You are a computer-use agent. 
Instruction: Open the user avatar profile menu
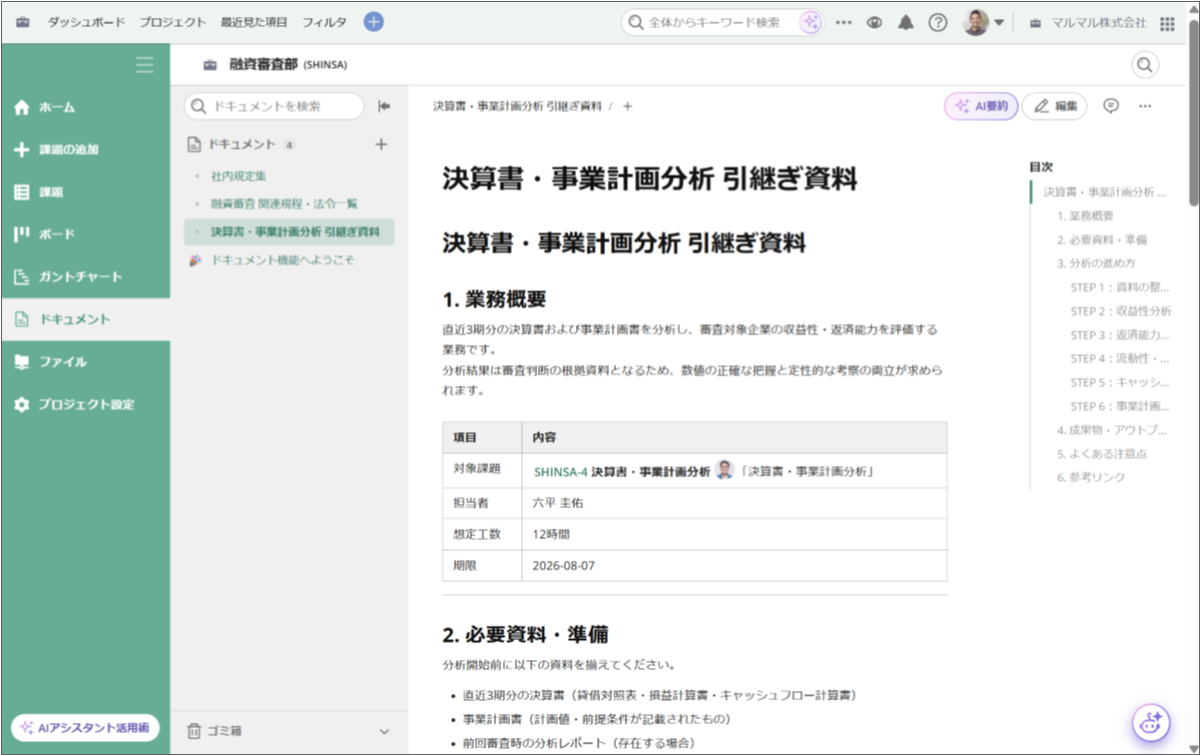pos(983,22)
